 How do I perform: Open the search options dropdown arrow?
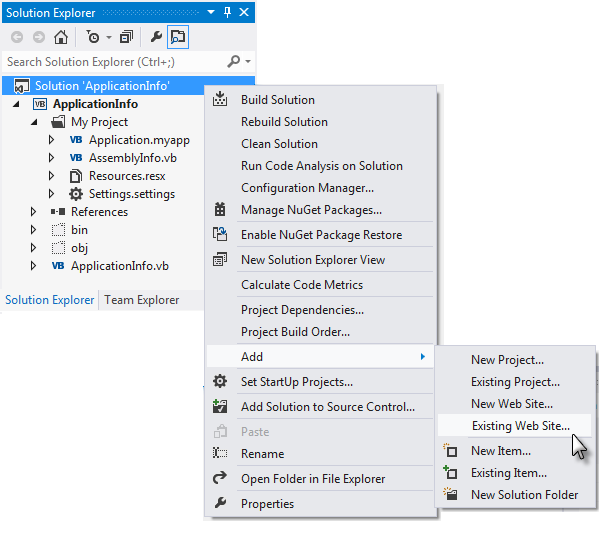point(248,61)
